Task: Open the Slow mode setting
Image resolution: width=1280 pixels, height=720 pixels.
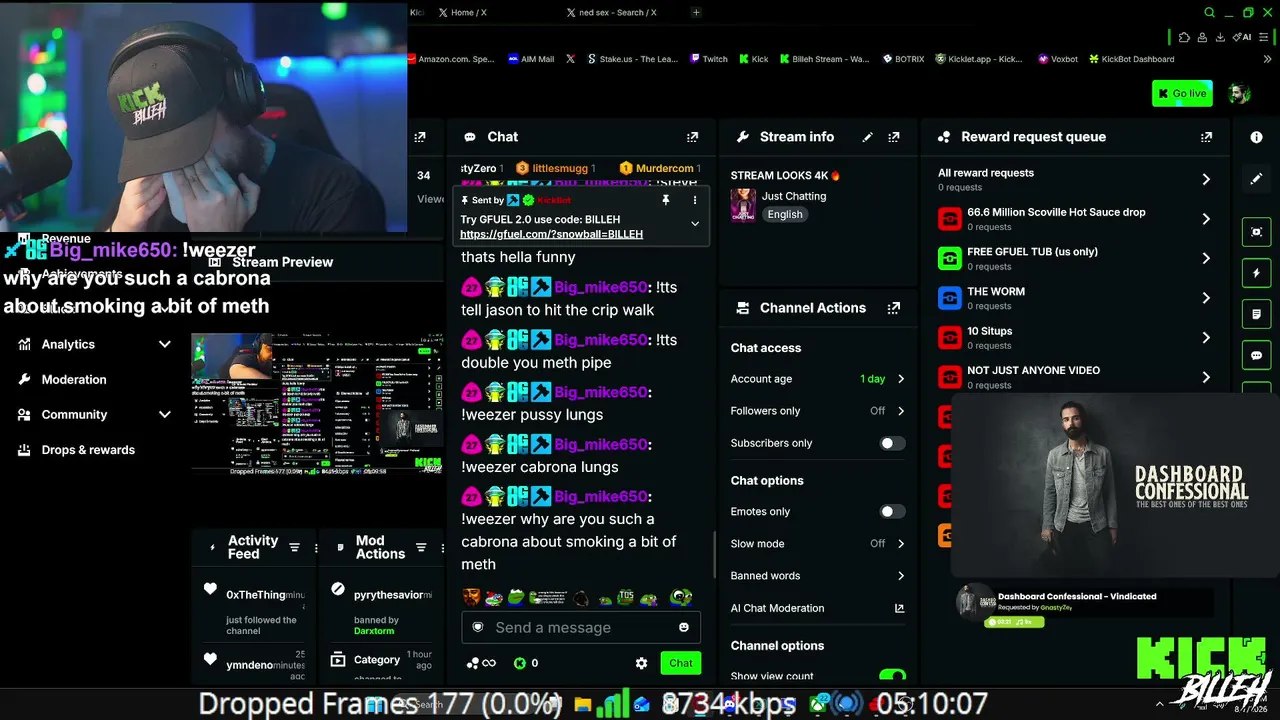Action: pyautogui.click(x=818, y=544)
